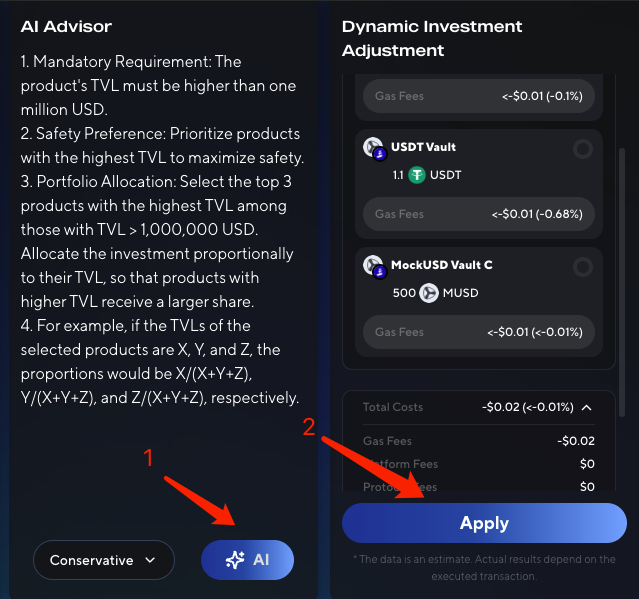The width and height of the screenshot is (639, 599).
Task: Click the green USDT token icon
Action: tap(417, 175)
